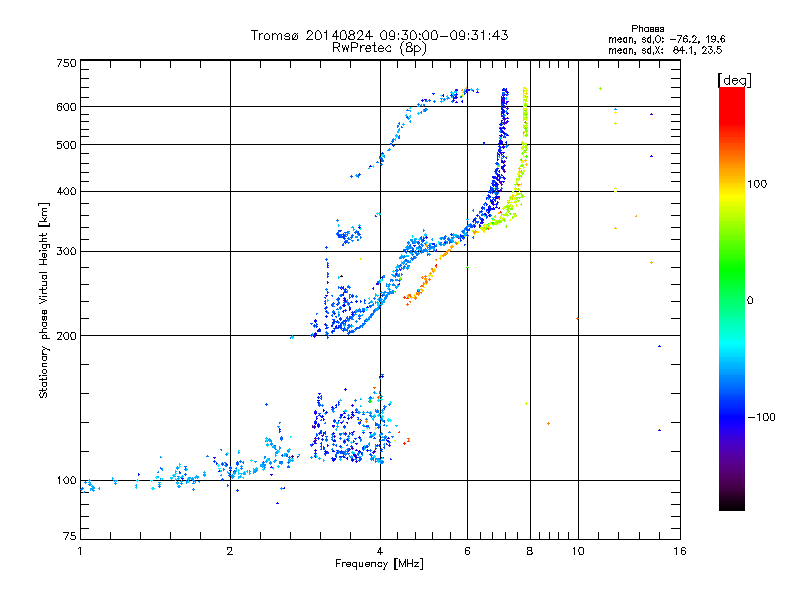Click the y-axis tick label '600'
This screenshot has height=600, width=800.
[66, 107]
